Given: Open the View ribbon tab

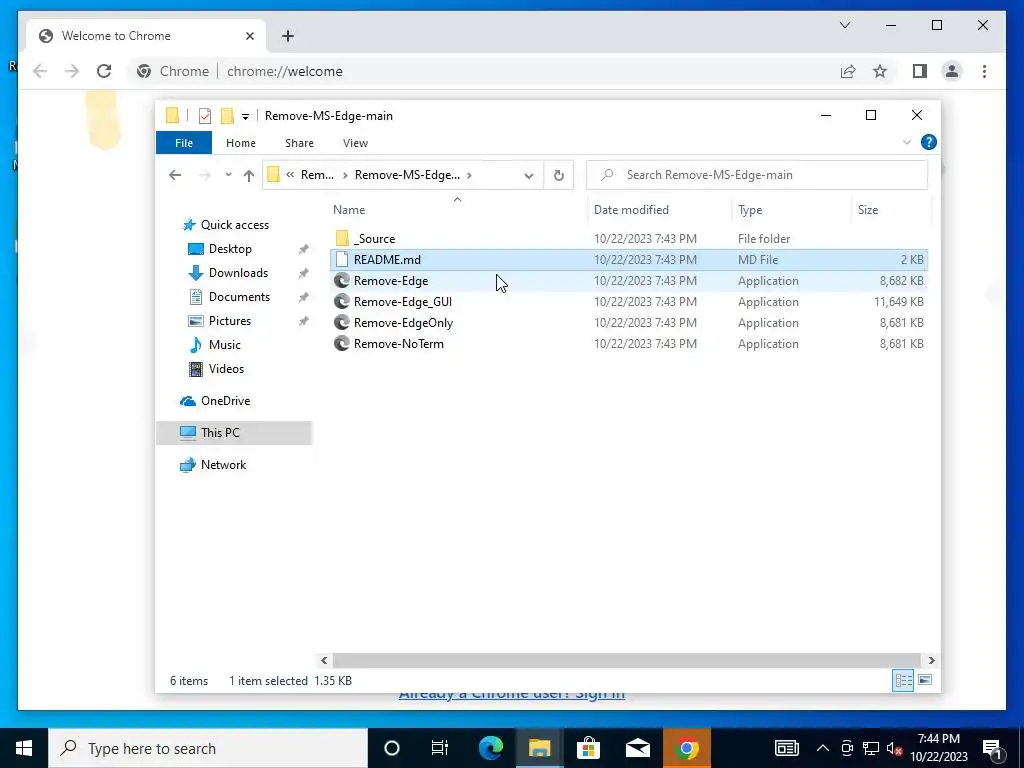Looking at the screenshot, I should coord(355,143).
